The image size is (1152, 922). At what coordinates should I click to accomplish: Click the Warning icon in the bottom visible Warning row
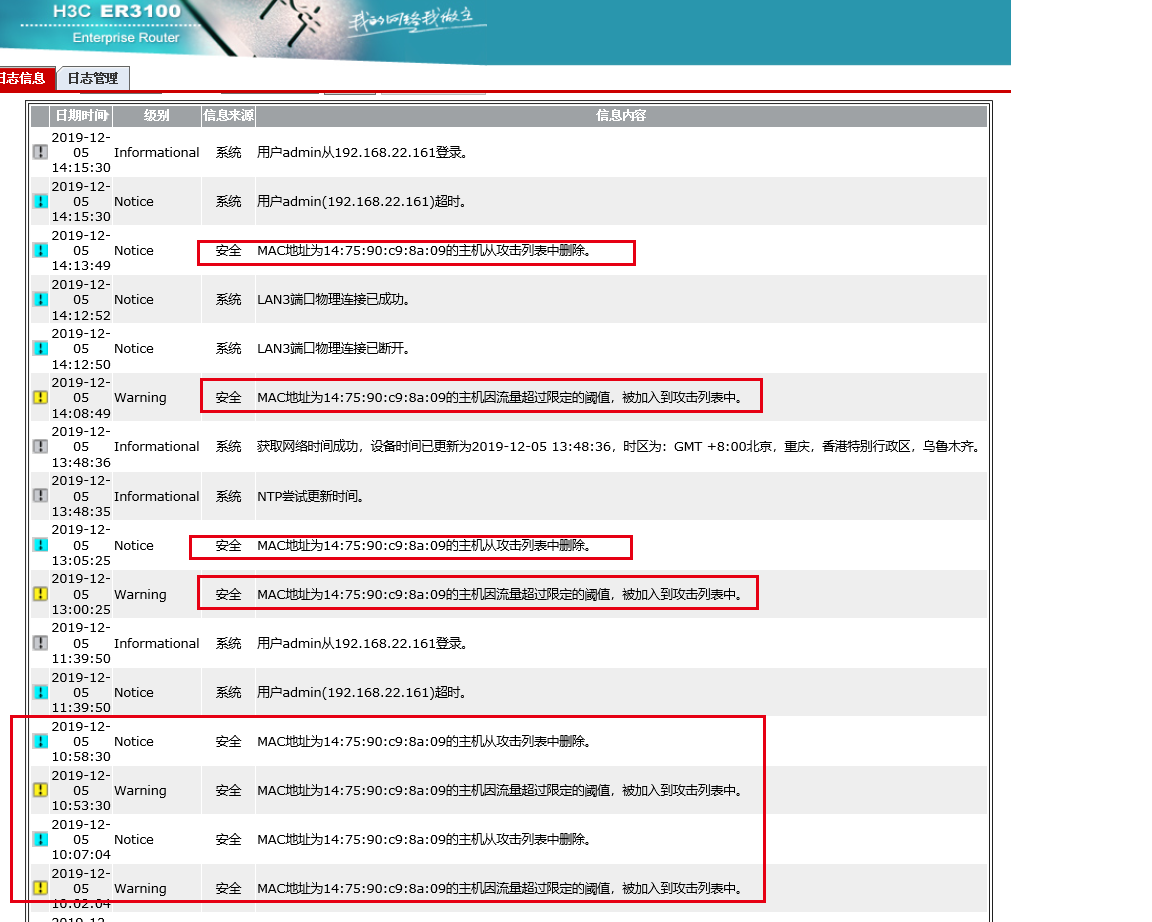click(40, 888)
